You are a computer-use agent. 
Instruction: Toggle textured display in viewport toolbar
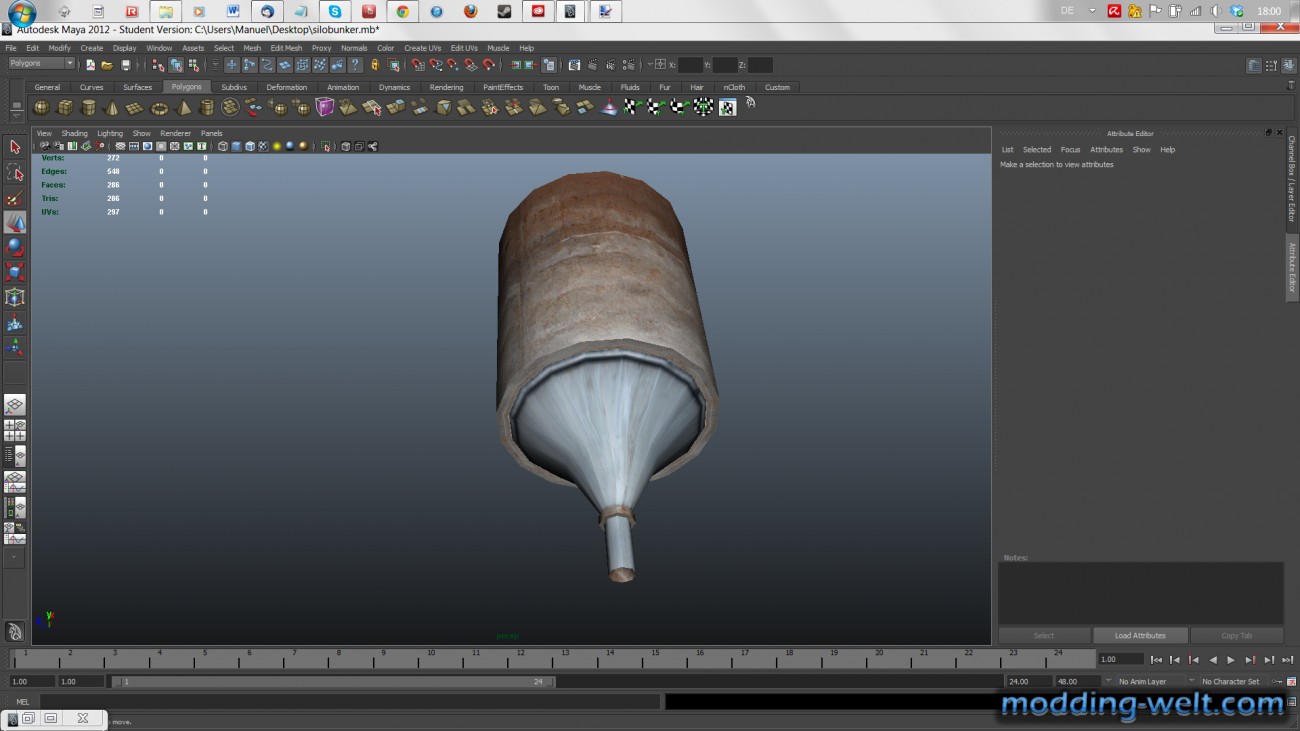[263, 146]
